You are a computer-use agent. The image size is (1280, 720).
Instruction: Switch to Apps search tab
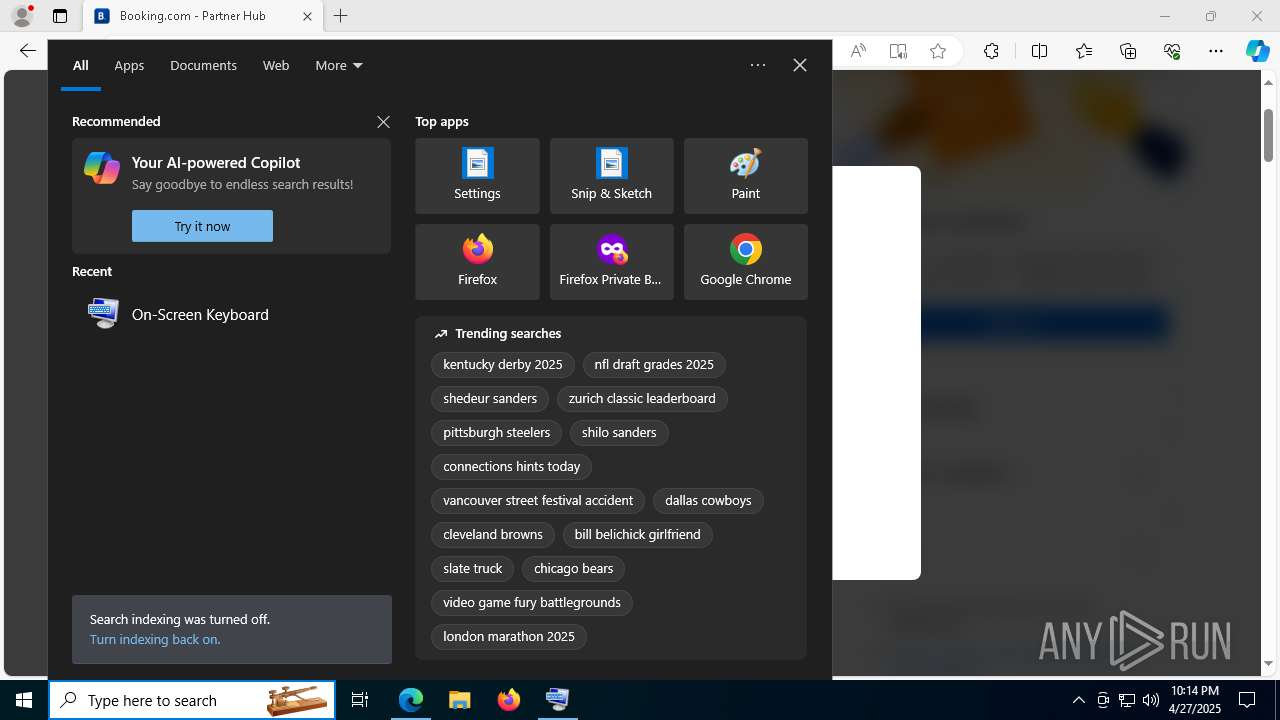click(129, 65)
